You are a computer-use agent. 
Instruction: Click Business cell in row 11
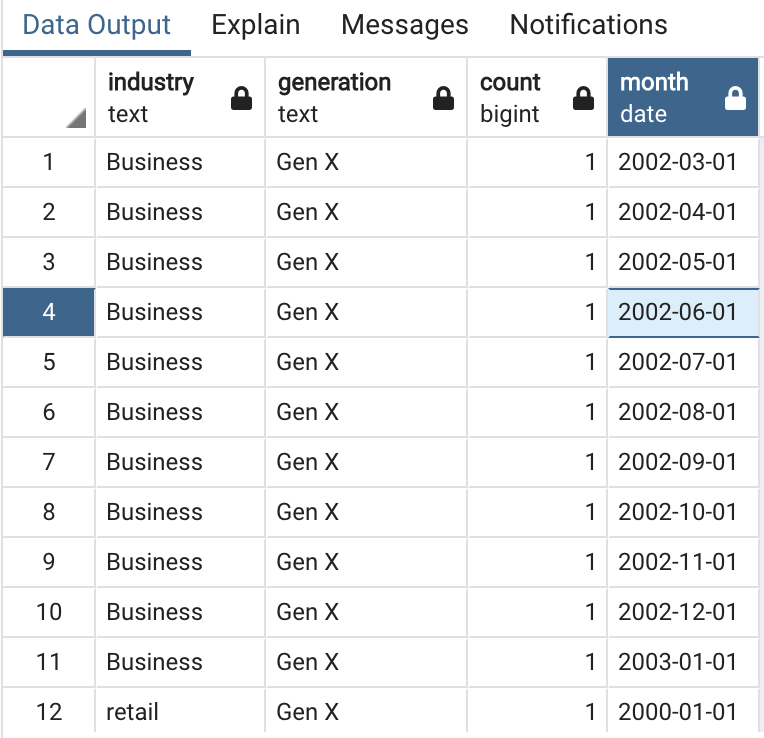[180, 662]
